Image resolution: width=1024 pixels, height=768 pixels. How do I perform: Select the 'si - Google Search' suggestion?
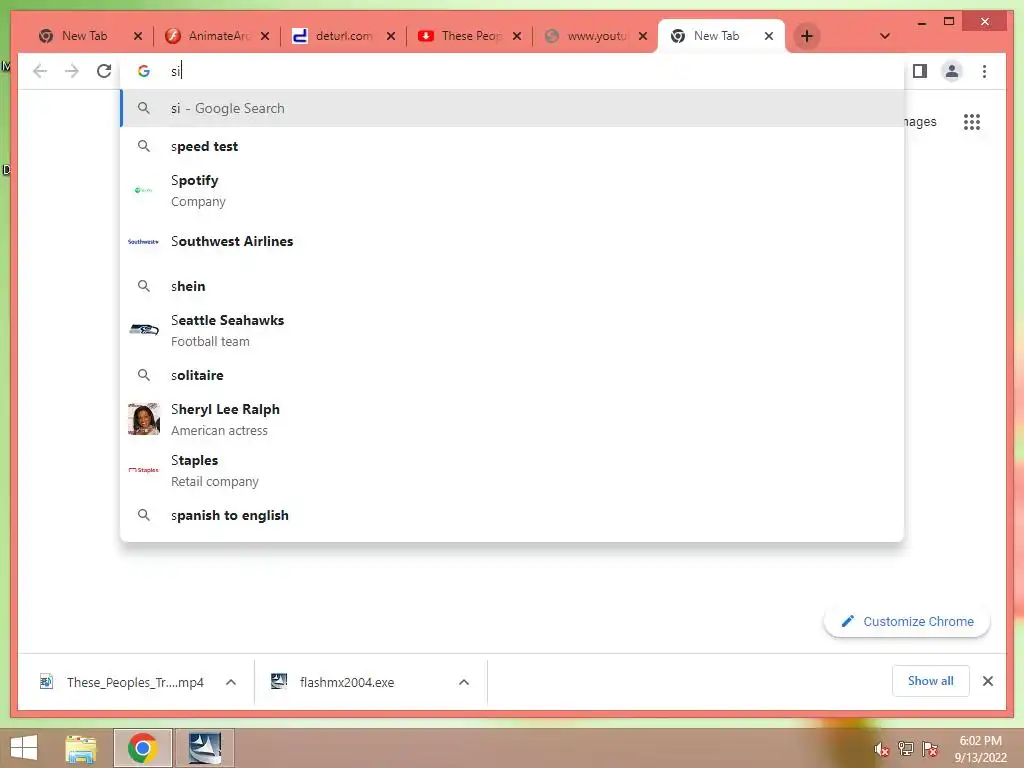pos(512,108)
